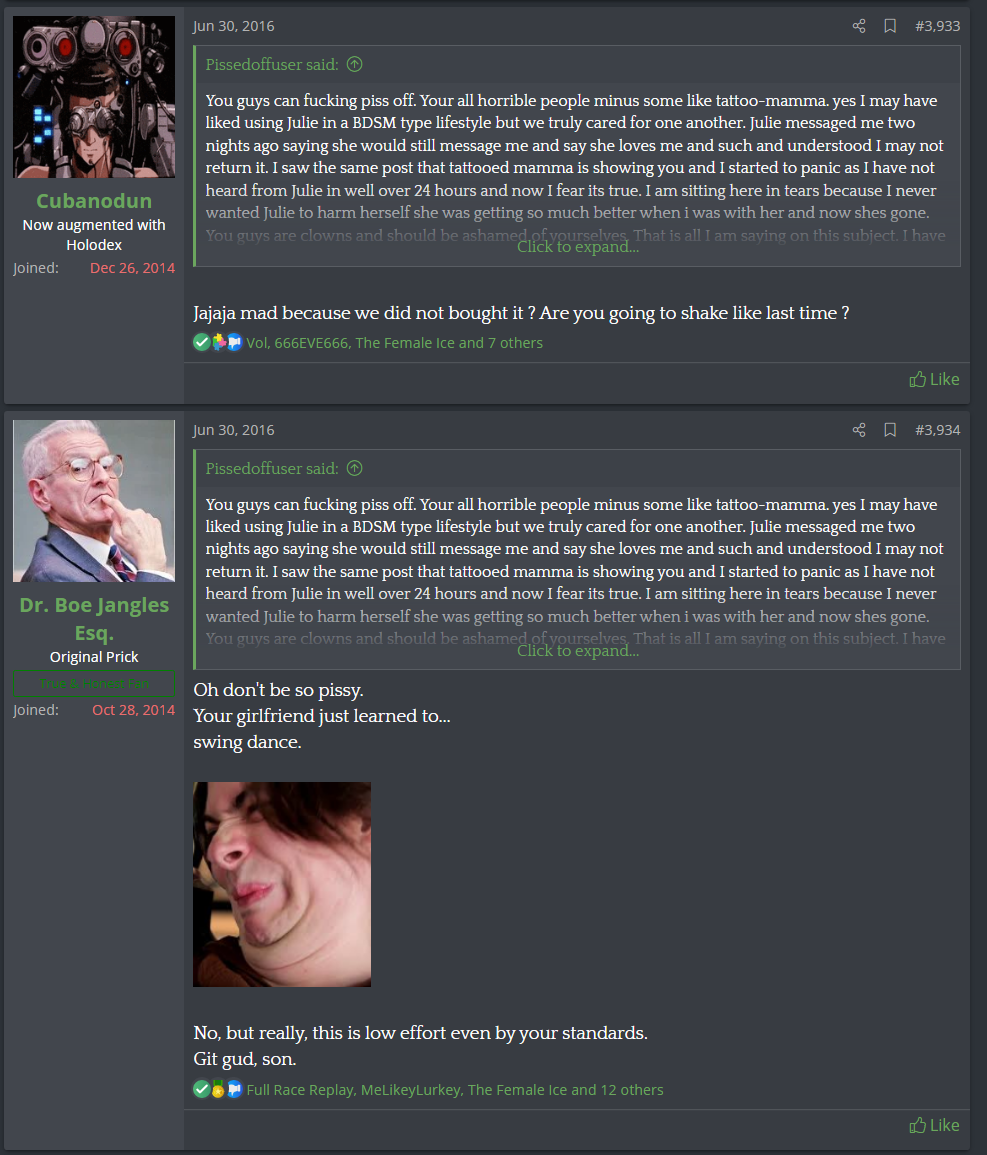Bookmark post #3,934
The height and width of the screenshot is (1155, 987).
click(890, 430)
